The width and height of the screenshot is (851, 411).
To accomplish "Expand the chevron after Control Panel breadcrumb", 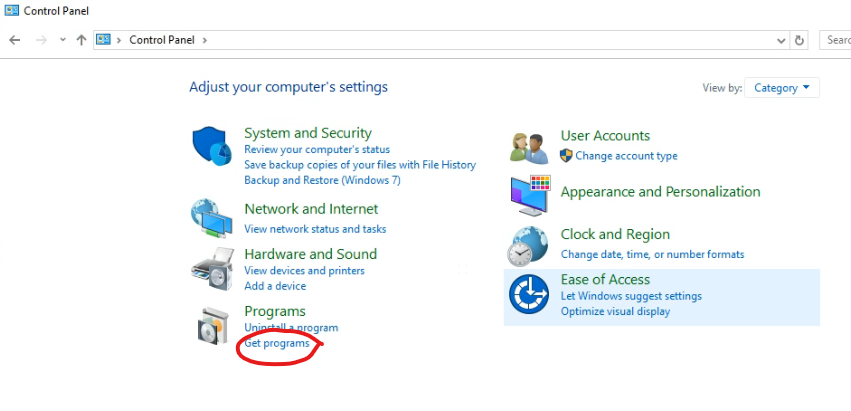I will (205, 40).
